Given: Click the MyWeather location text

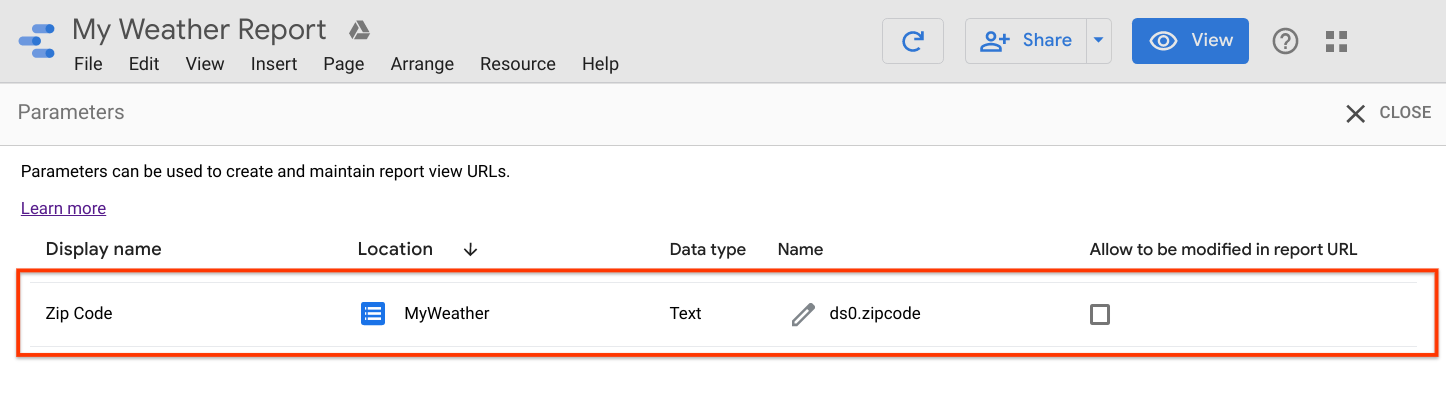Looking at the screenshot, I should tap(447, 313).
